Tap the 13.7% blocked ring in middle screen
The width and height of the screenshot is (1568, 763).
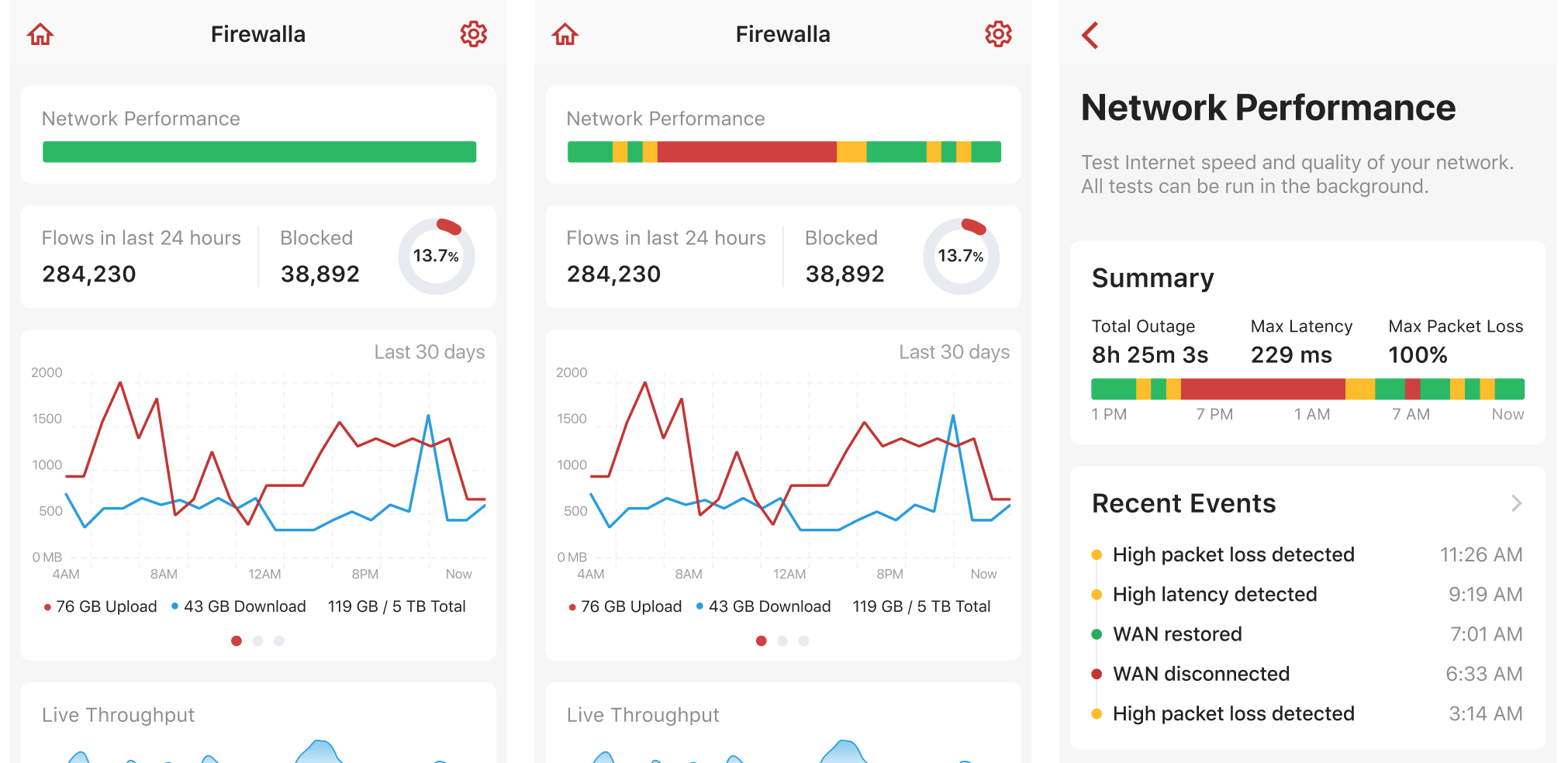(961, 257)
